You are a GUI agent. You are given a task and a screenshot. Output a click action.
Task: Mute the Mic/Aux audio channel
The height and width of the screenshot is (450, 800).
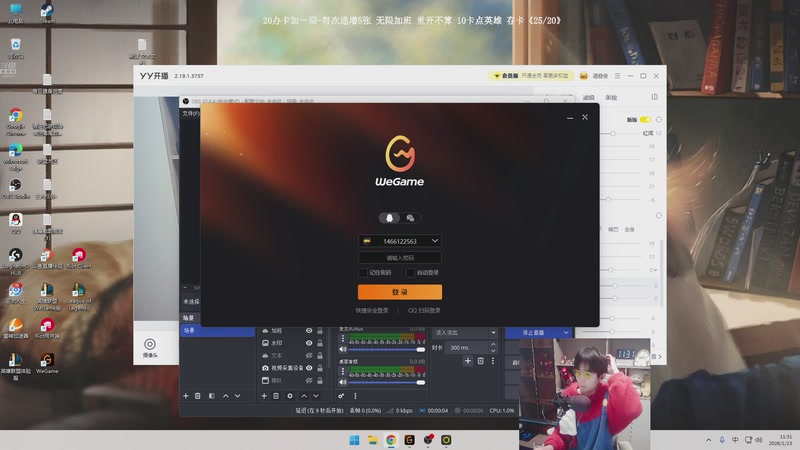click(x=343, y=349)
